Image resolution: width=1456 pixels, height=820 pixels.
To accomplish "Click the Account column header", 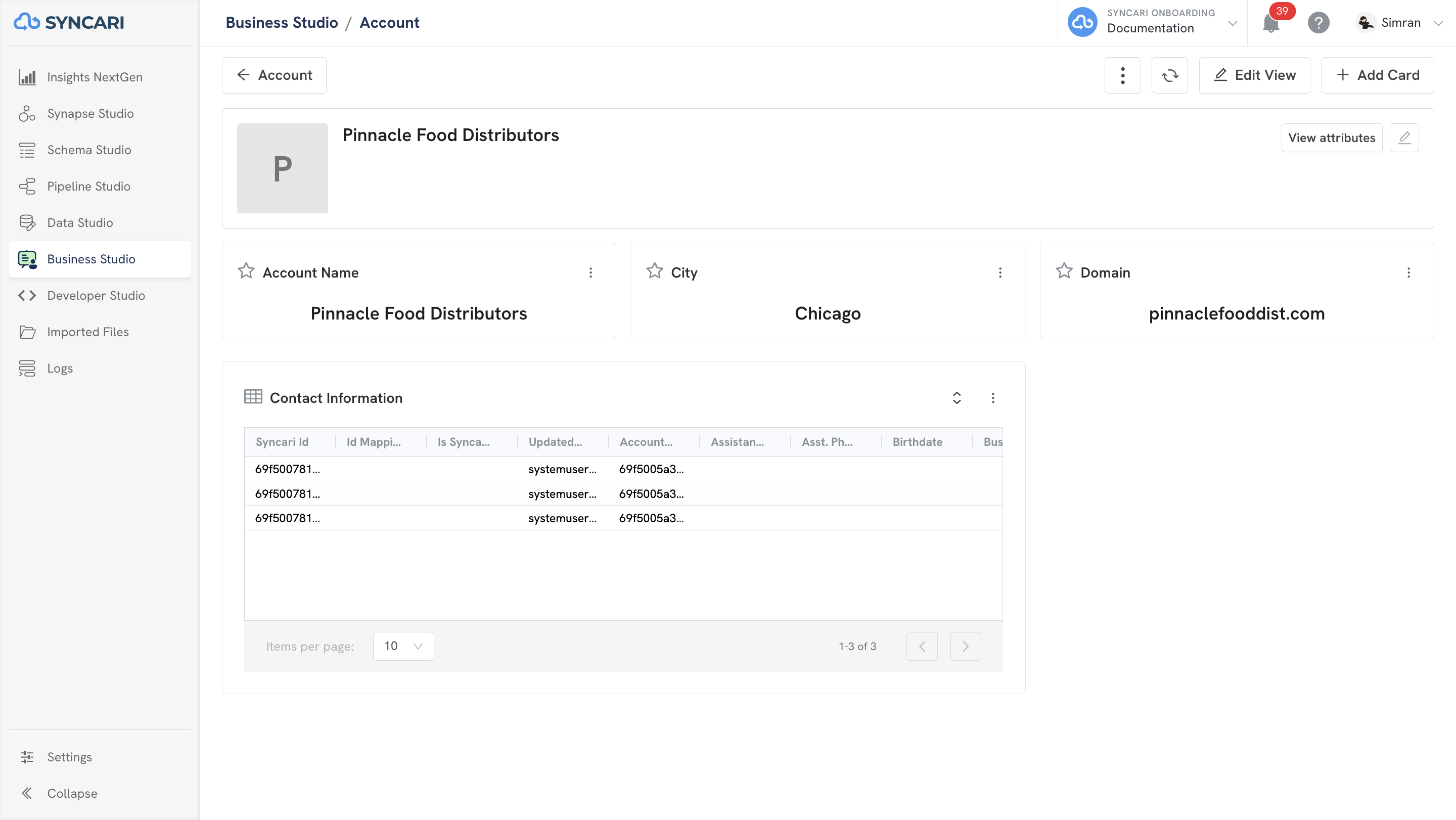I will pyautogui.click(x=654, y=442).
